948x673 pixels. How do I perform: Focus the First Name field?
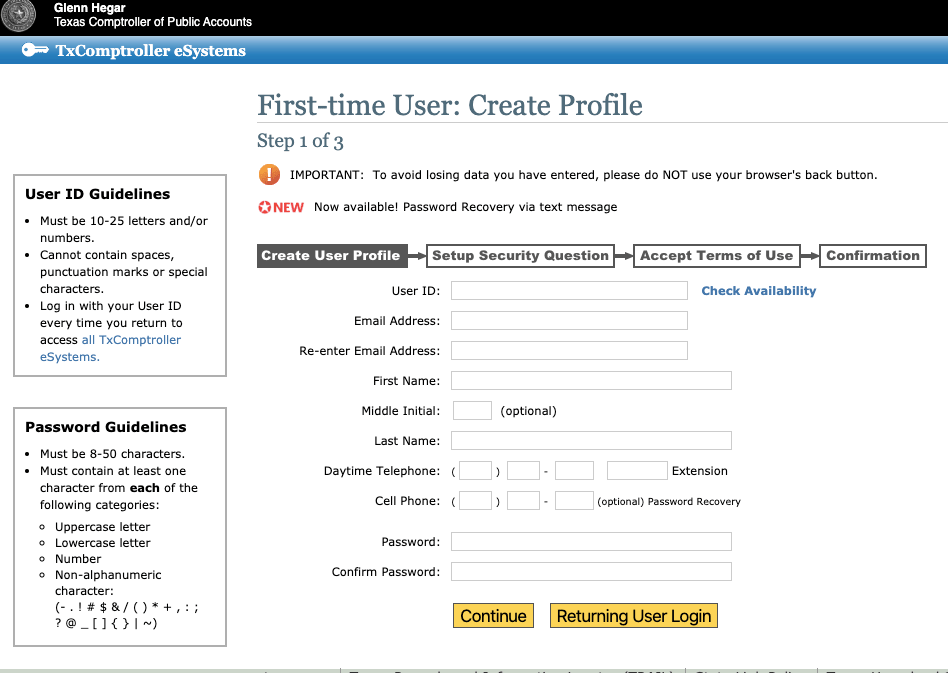point(591,380)
